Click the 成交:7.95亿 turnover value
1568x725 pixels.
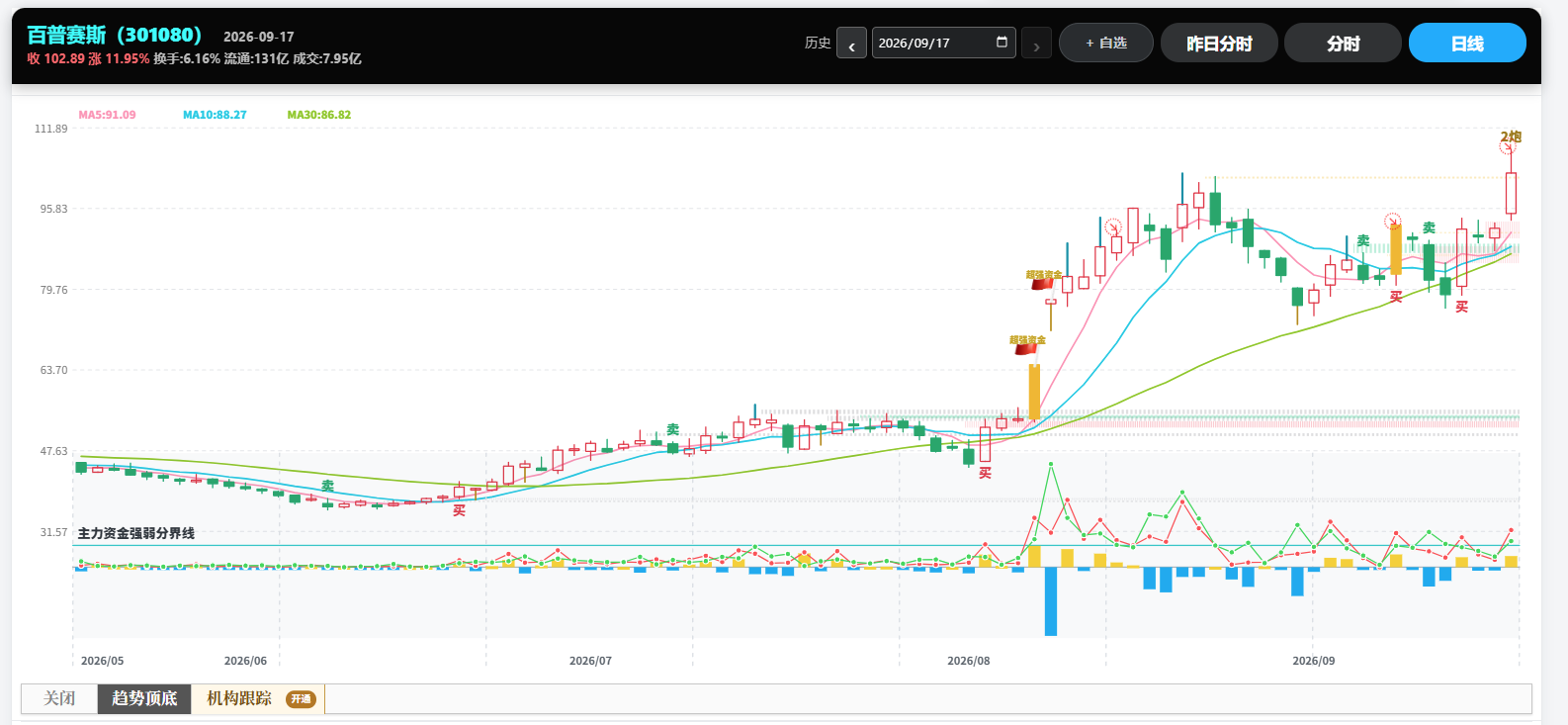(x=327, y=59)
